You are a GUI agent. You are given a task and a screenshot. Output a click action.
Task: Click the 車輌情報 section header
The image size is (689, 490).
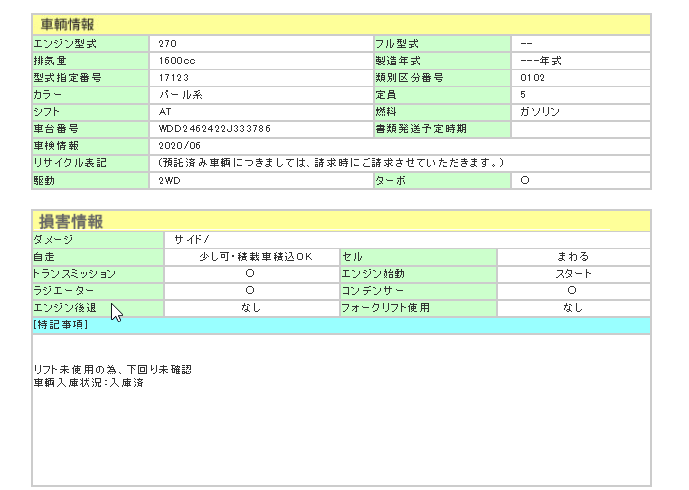click(x=69, y=25)
